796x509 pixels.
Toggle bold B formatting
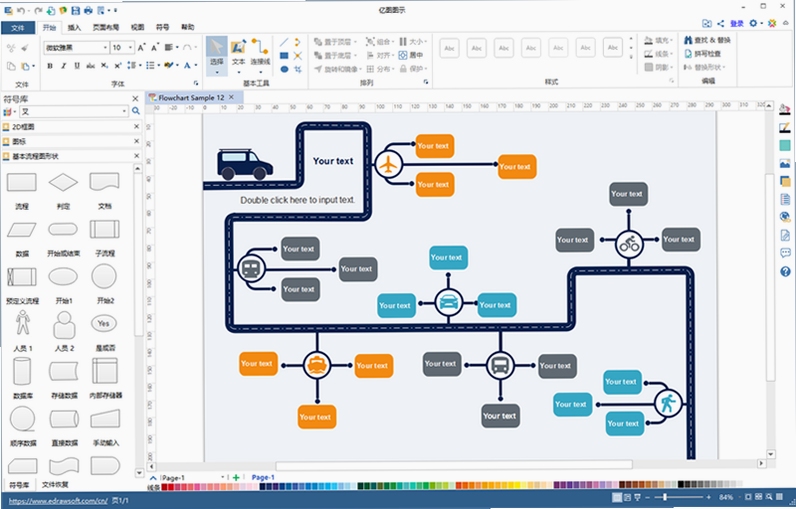tap(50, 65)
